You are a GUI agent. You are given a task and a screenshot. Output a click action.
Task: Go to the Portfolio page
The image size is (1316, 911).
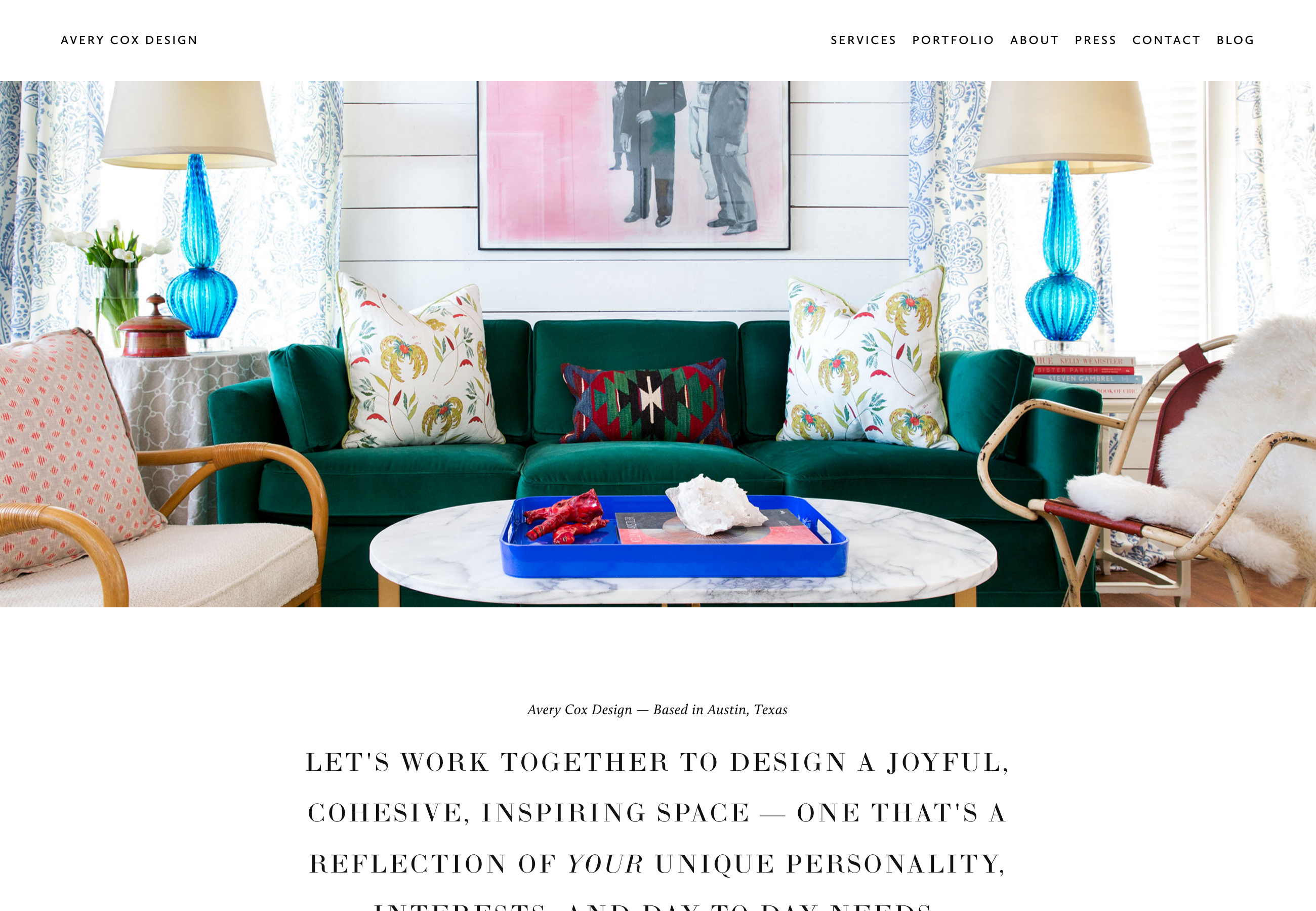953,40
